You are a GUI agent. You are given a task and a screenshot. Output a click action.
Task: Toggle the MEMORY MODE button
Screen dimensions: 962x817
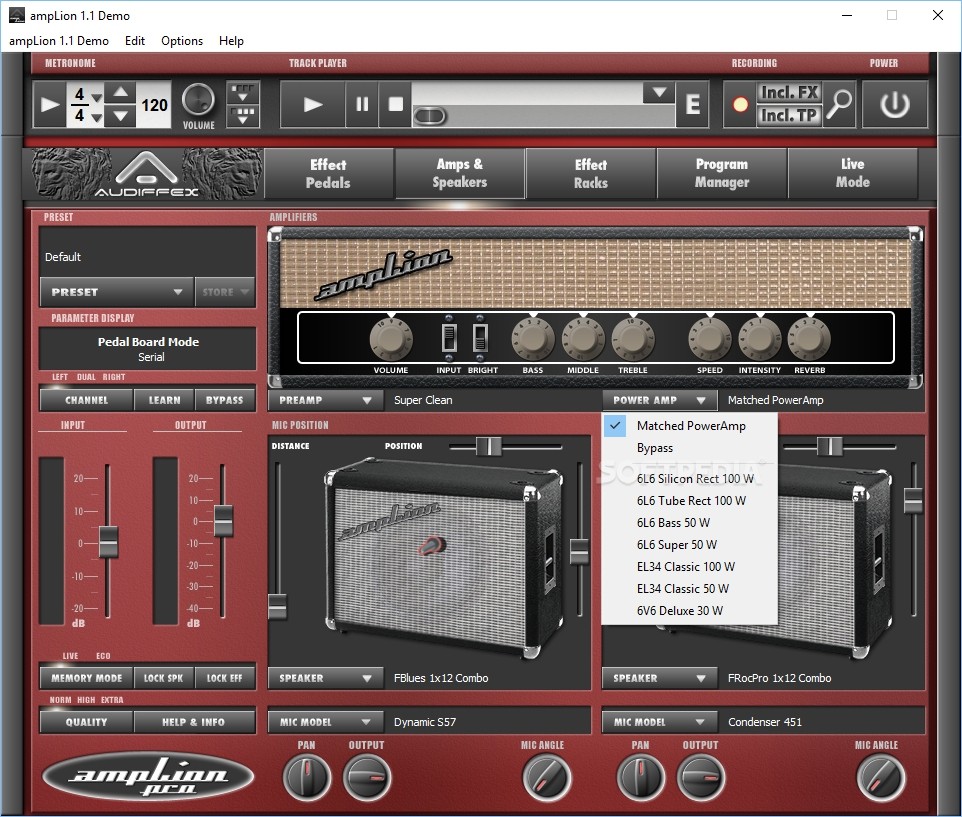coord(87,678)
